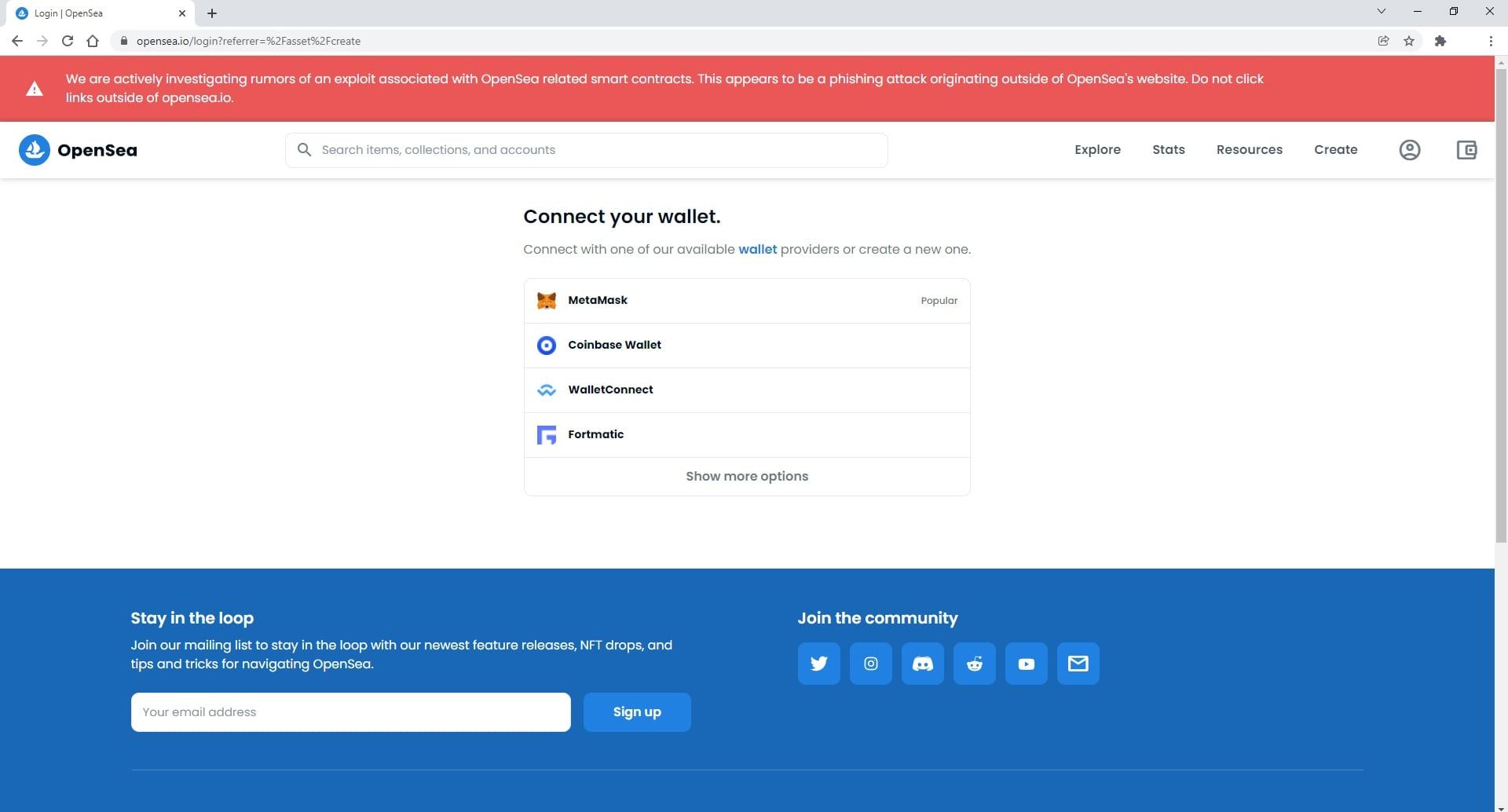Open the Stats menu
This screenshot has height=812, width=1508.
tap(1169, 149)
